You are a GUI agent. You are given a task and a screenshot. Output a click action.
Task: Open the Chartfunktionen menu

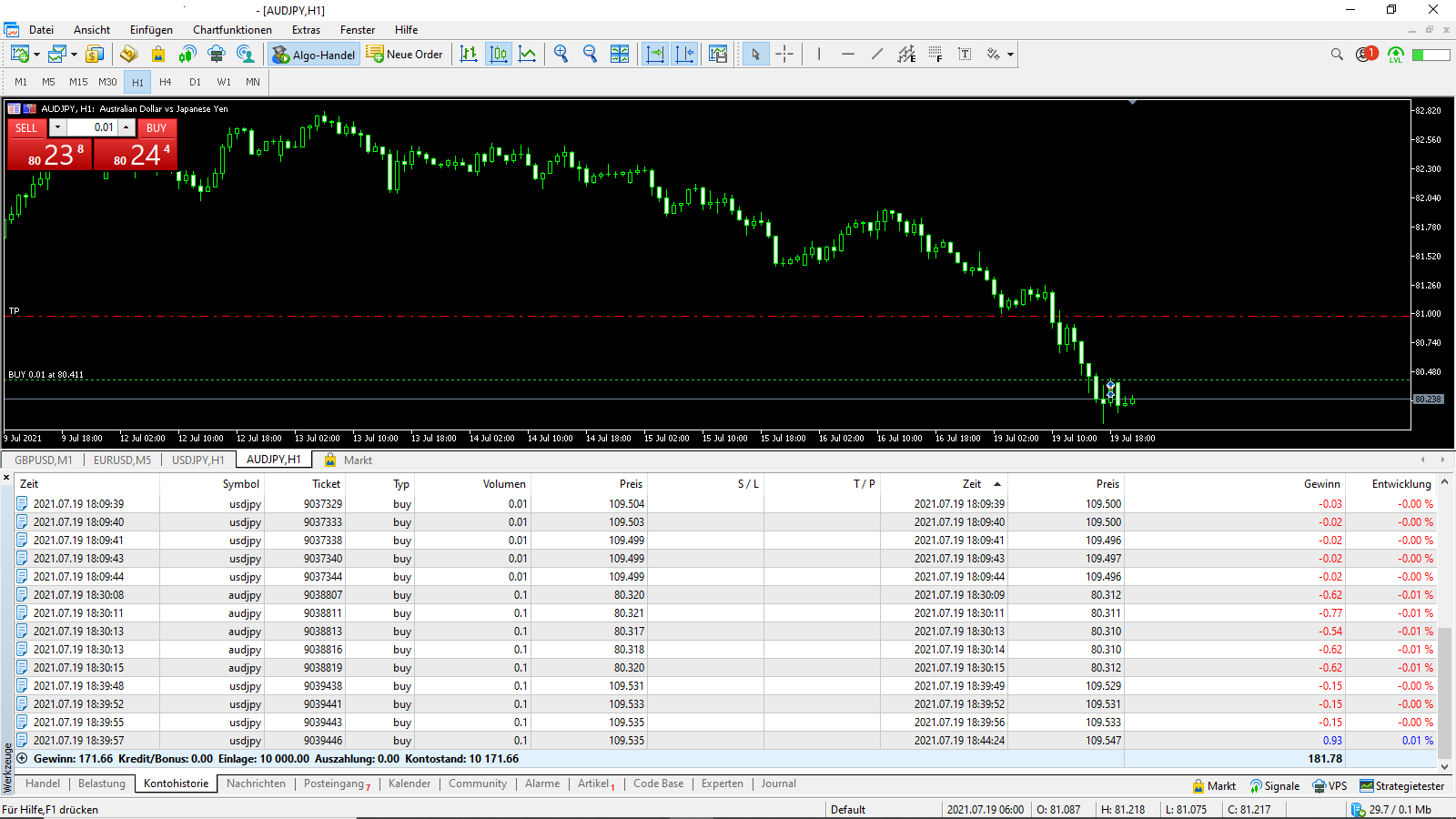[x=232, y=30]
